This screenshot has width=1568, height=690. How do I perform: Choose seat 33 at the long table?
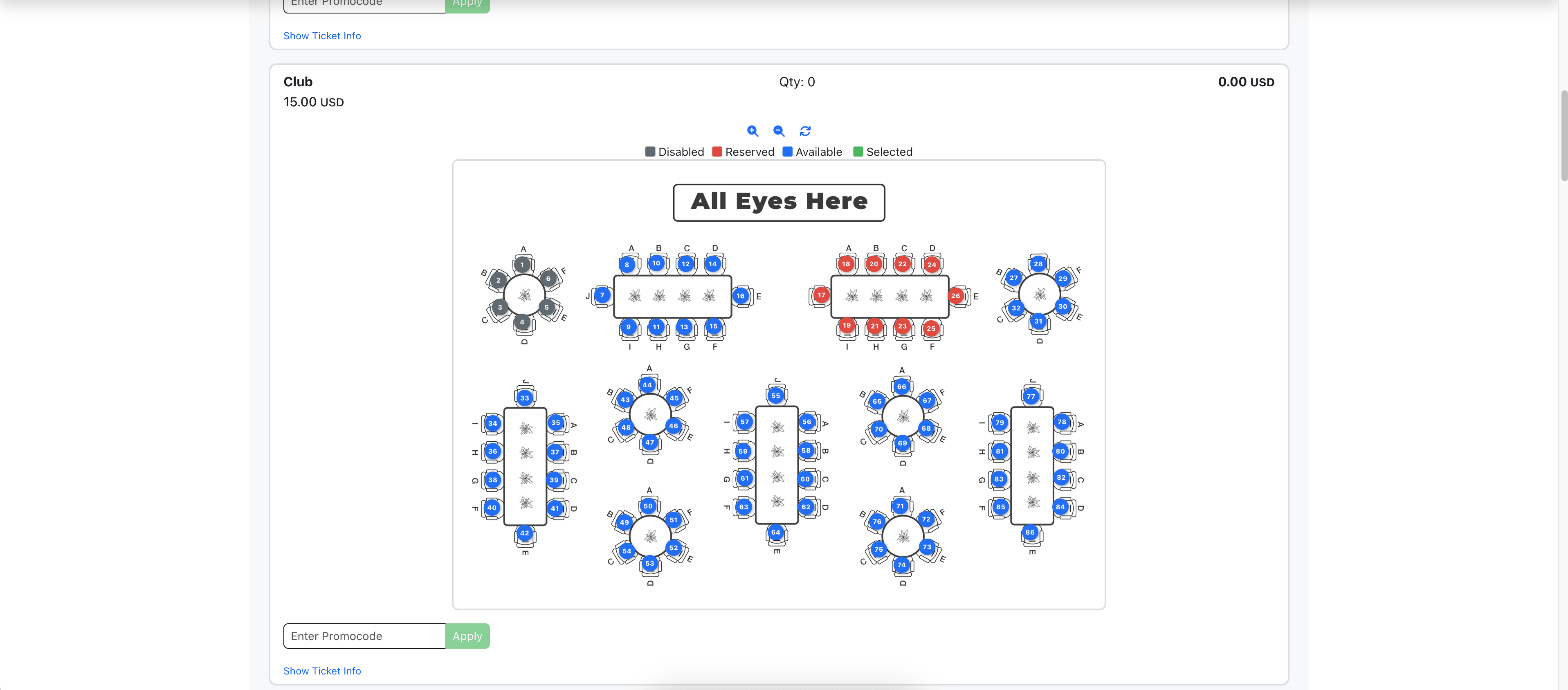pyautogui.click(x=524, y=398)
